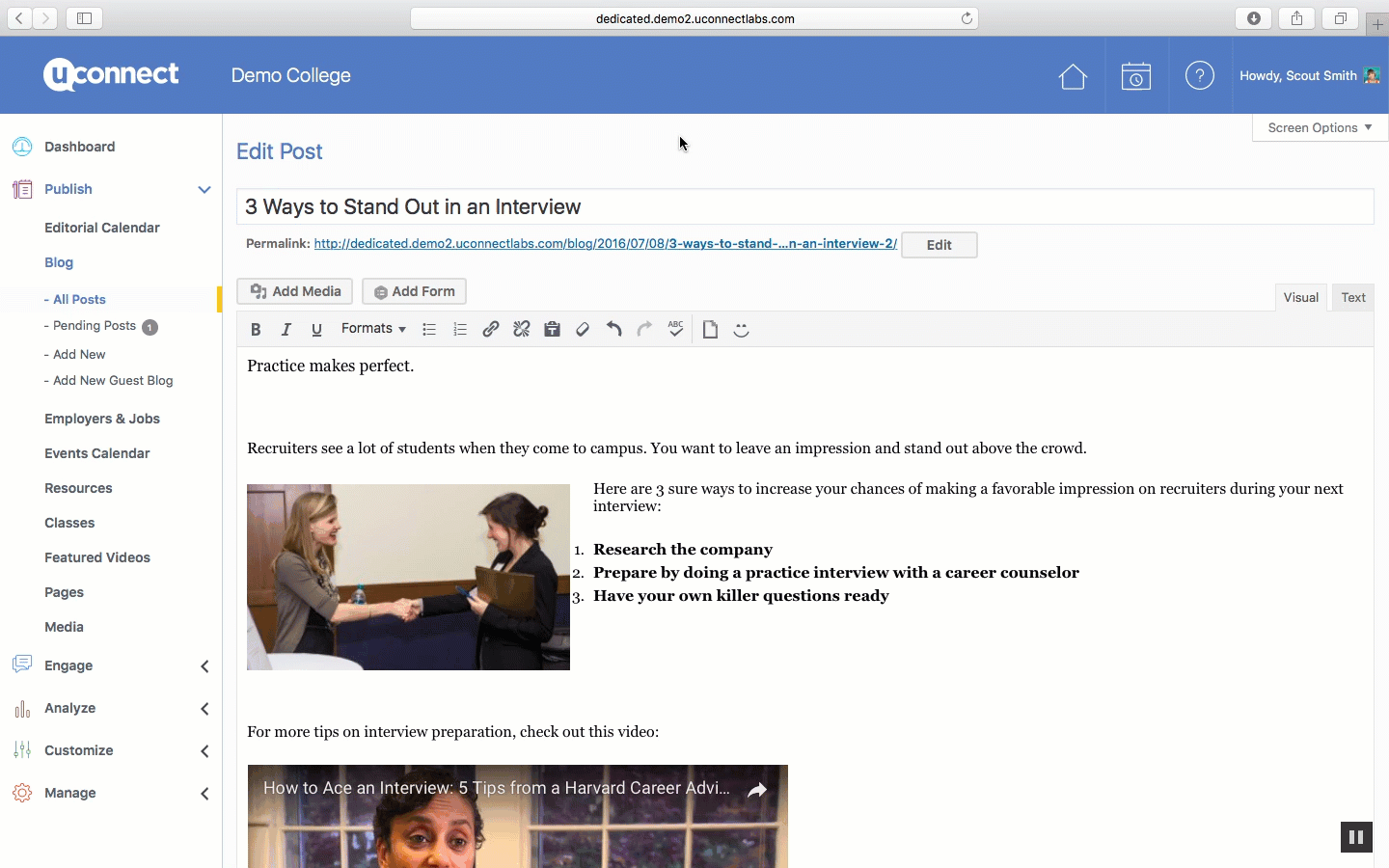Viewport: 1389px width, 868px height.
Task: Click the remove link icon
Action: pyautogui.click(x=522, y=330)
